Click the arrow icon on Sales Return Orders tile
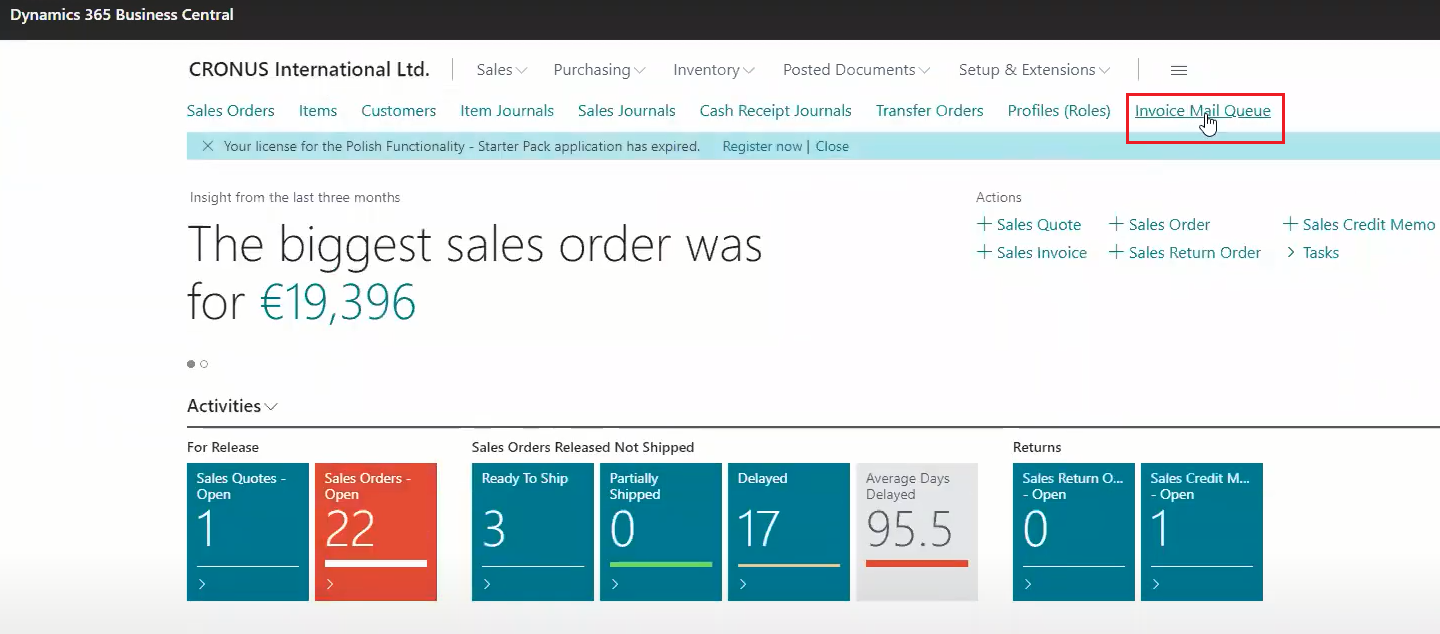The height and width of the screenshot is (634, 1440). 1028,584
